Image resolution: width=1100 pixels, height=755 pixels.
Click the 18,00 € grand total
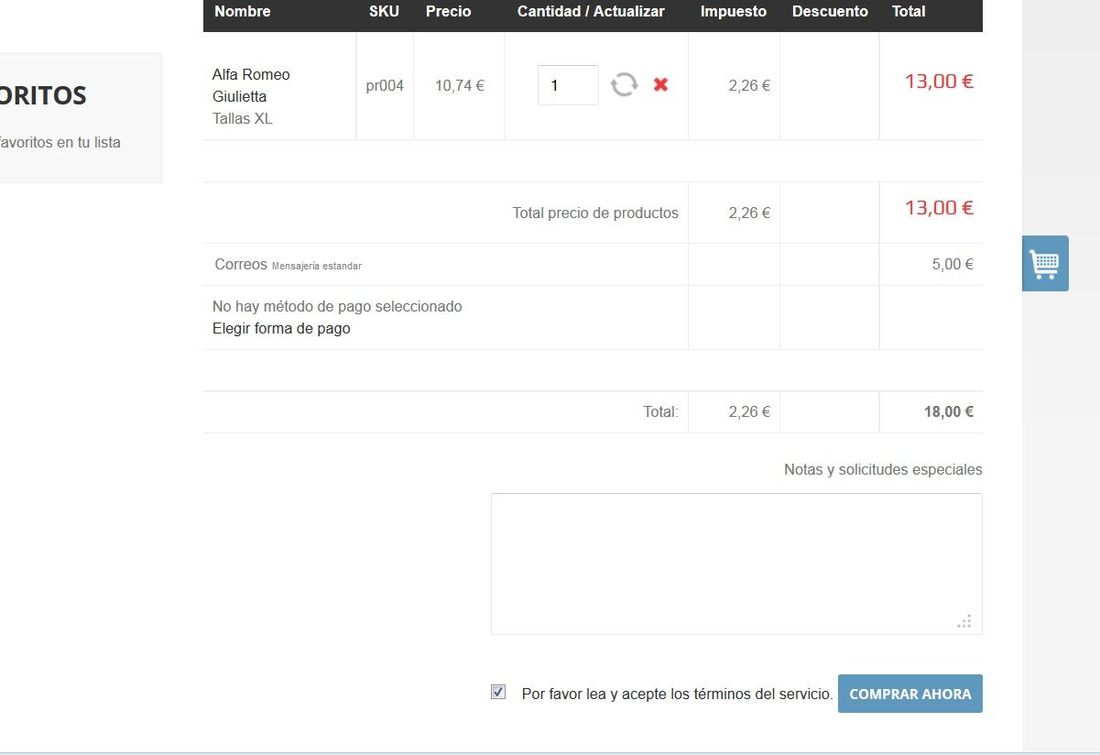[948, 412]
